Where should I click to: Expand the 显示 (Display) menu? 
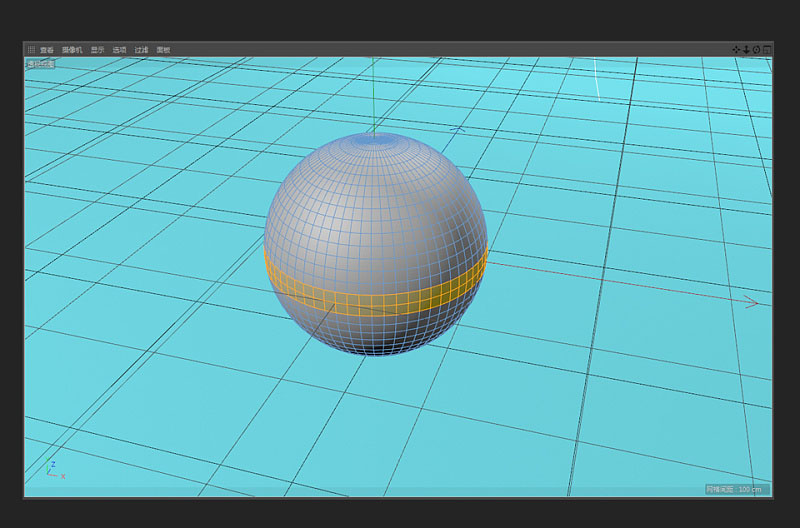click(x=97, y=49)
